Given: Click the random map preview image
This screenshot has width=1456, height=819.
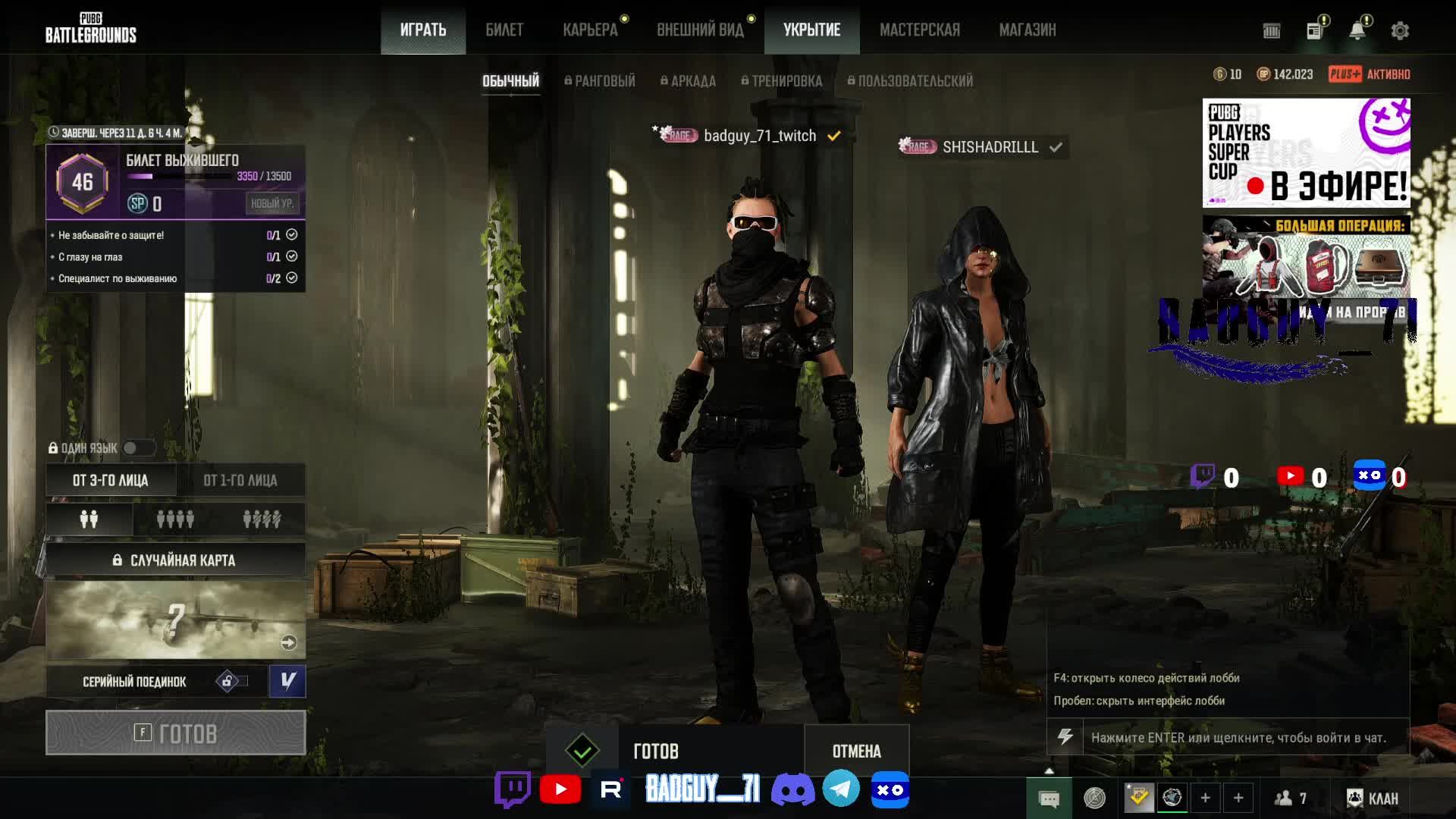Looking at the screenshot, I should coord(176,620).
